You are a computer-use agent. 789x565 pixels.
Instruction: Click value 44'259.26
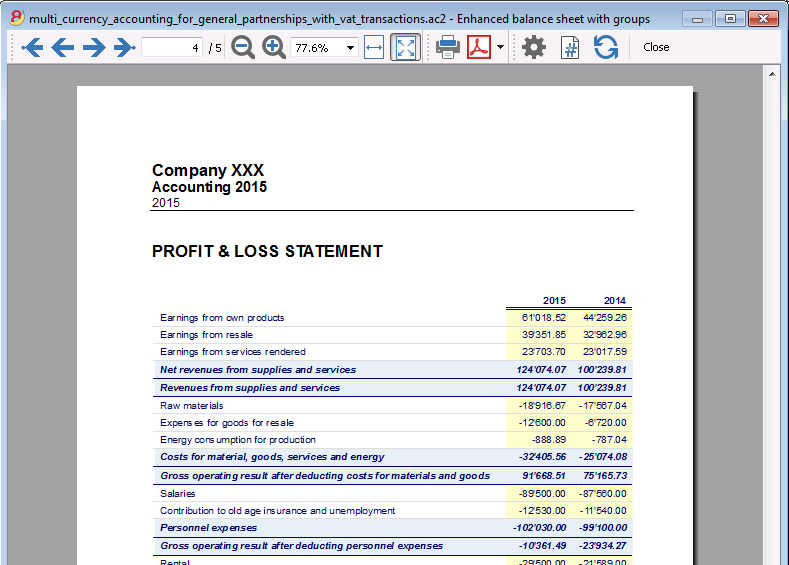click(x=605, y=317)
